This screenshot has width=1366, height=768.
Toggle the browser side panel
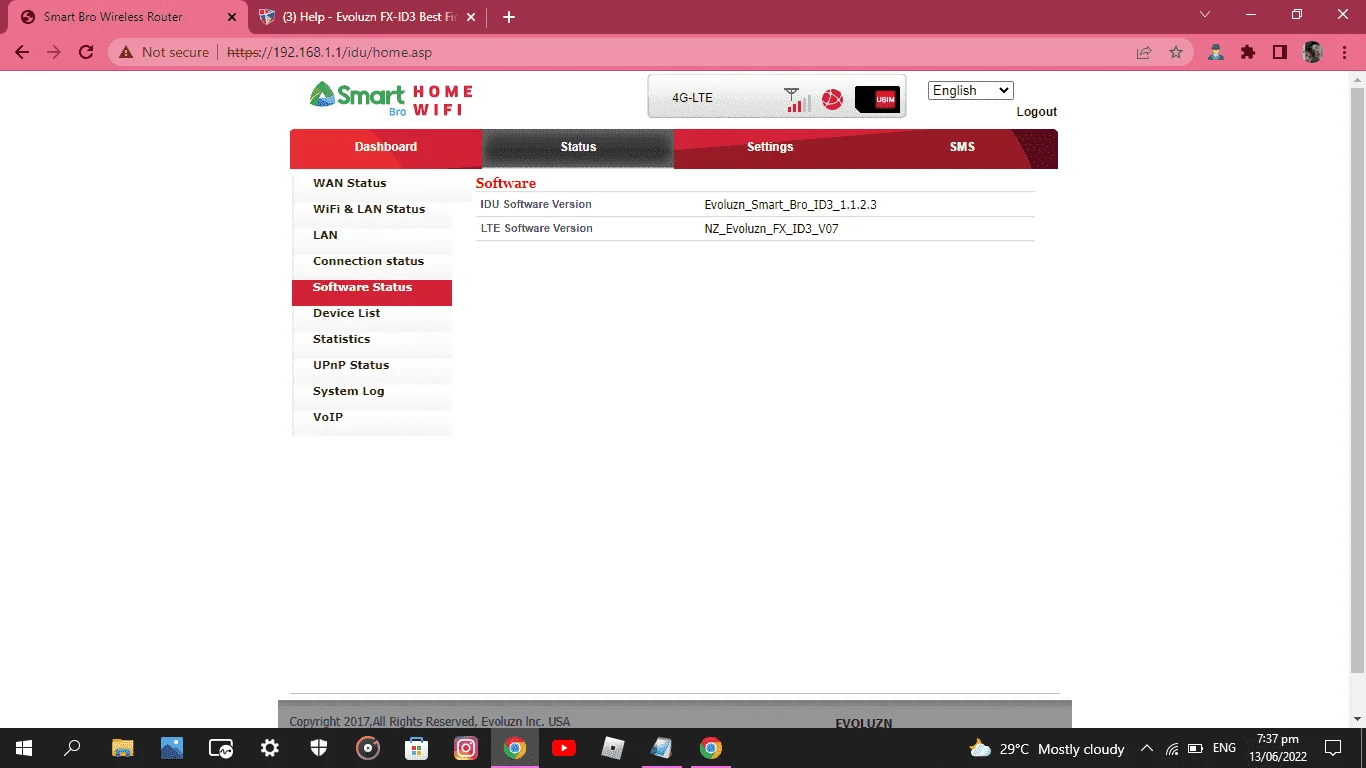[1280, 52]
